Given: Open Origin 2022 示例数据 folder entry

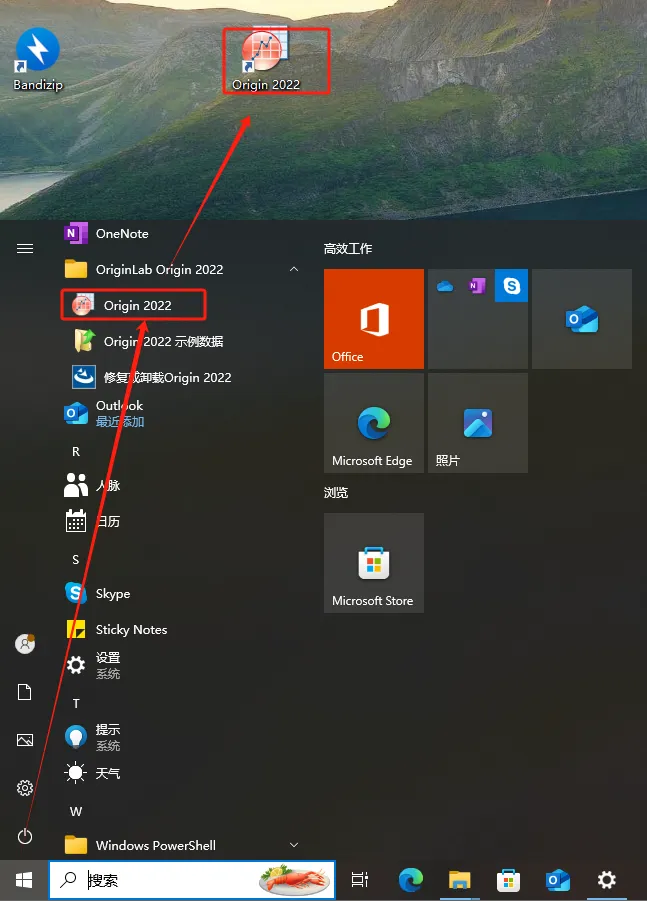Looking at the screenshot, I should click(148, 341).
